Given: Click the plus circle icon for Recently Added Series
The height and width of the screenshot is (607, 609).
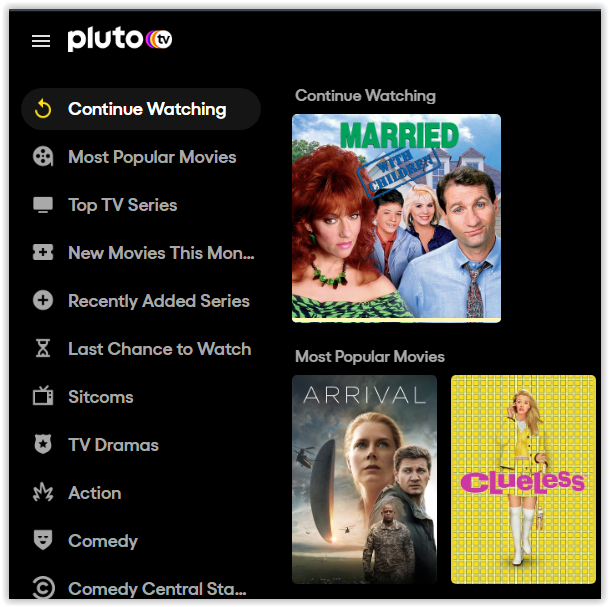Looking at the screenshot, I should coord(43,300).
